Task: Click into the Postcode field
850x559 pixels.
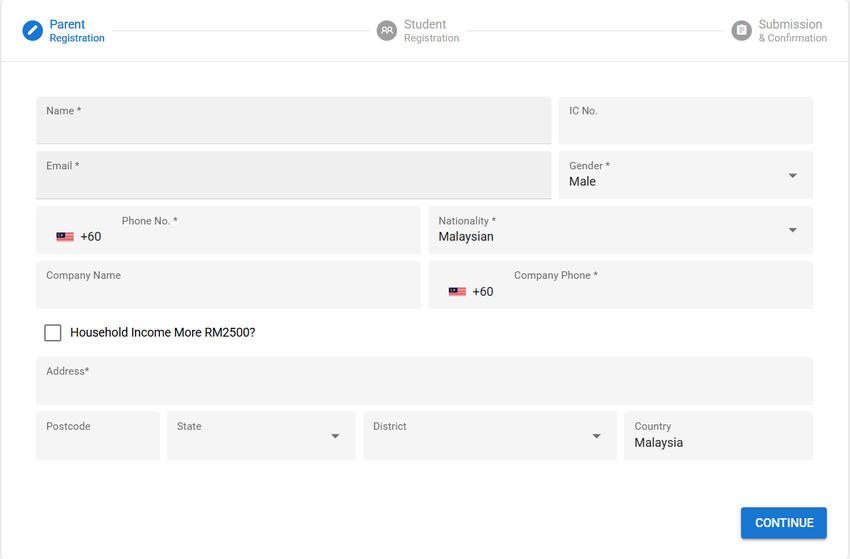Action: tap(98, 435)
